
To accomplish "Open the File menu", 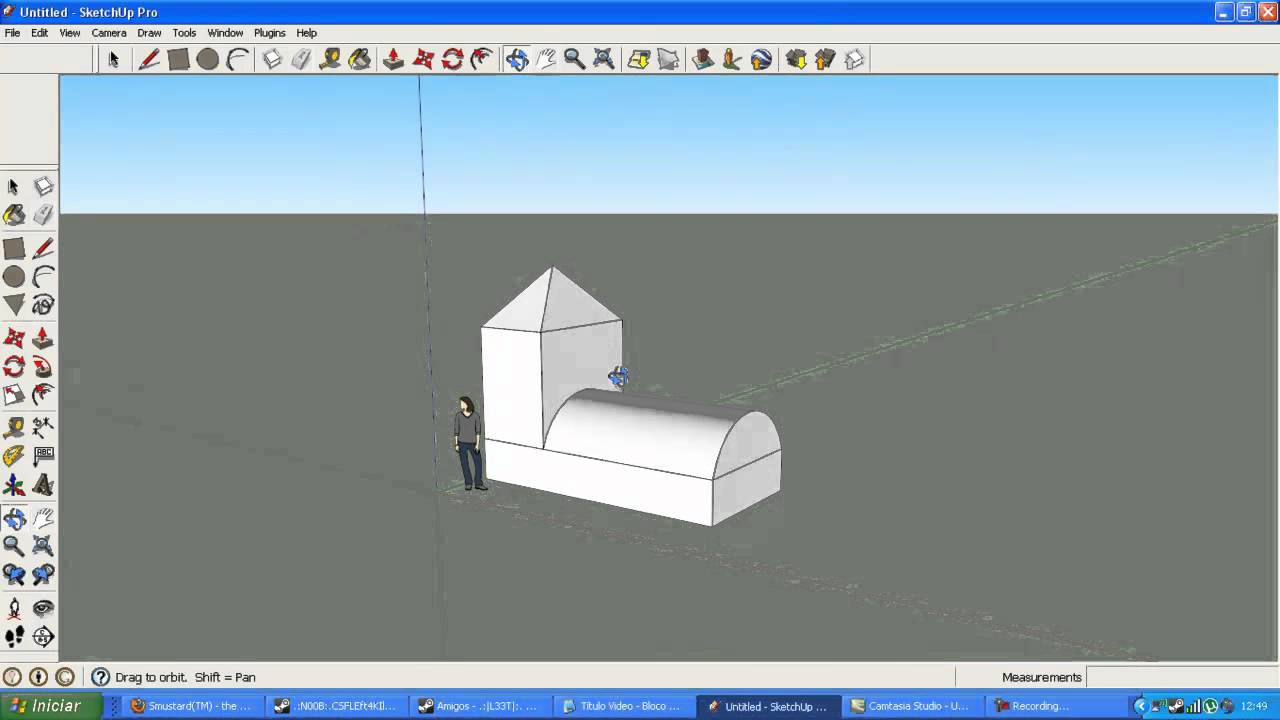I will tap(12, 33).
